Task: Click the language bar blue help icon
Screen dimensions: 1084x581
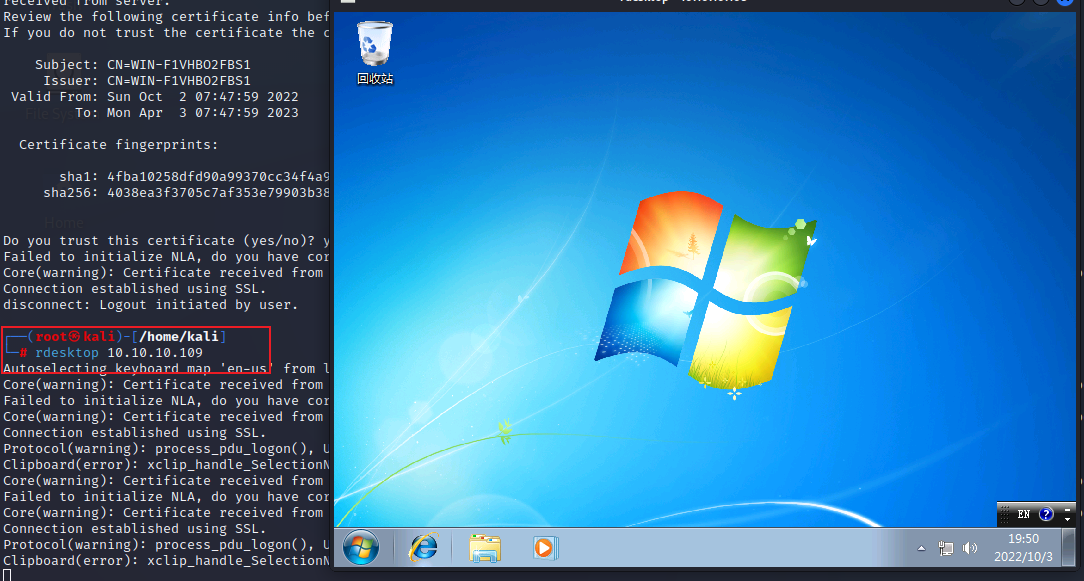Action: pyautogui.click(x=1046, y=514)
